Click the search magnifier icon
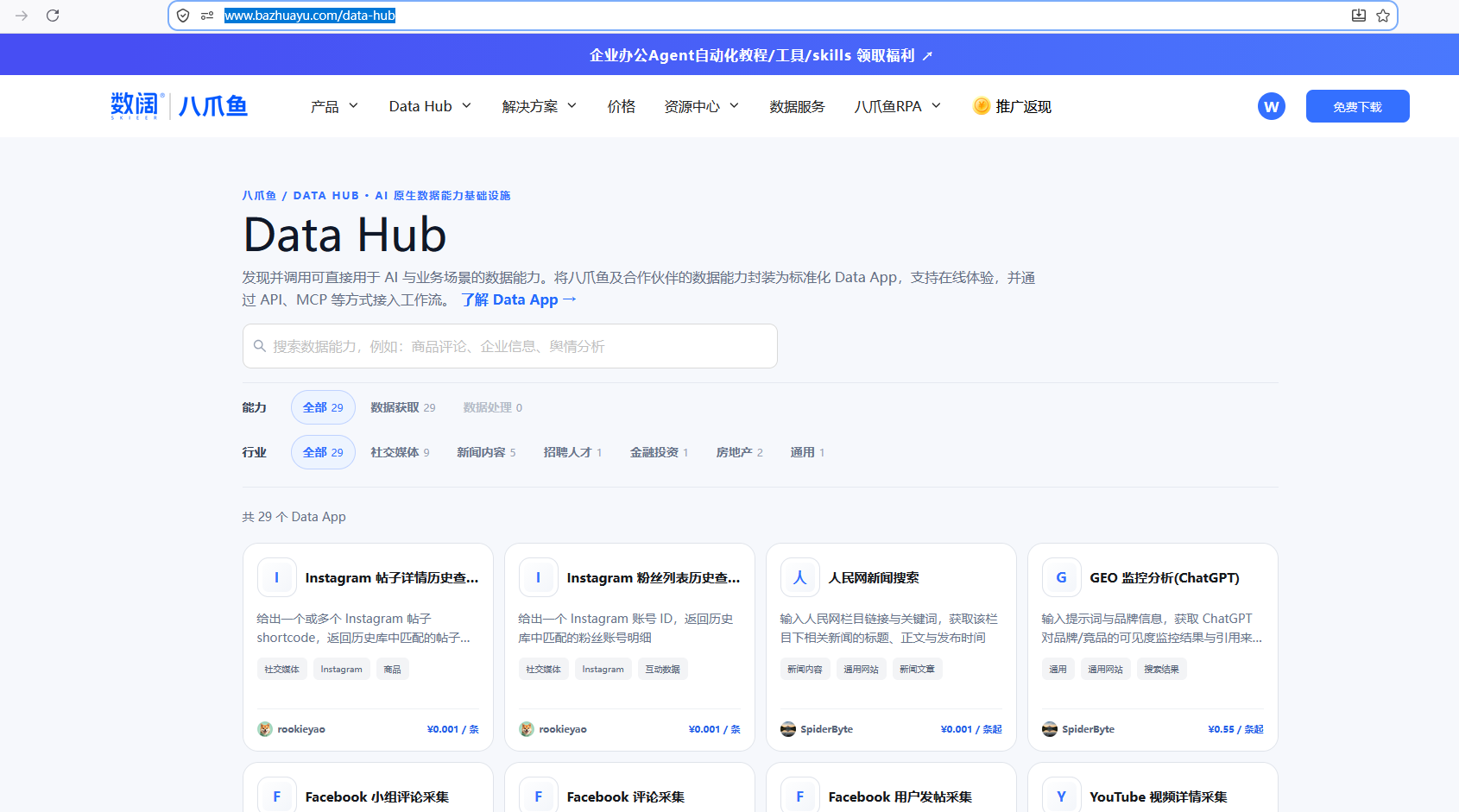The width and height of the screenshot is (1459, 812). 259,346
